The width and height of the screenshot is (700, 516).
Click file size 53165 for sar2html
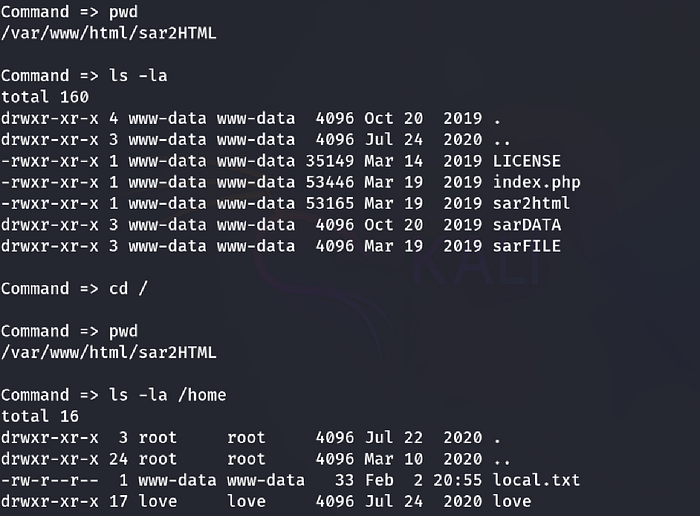[x=329, y=204]
